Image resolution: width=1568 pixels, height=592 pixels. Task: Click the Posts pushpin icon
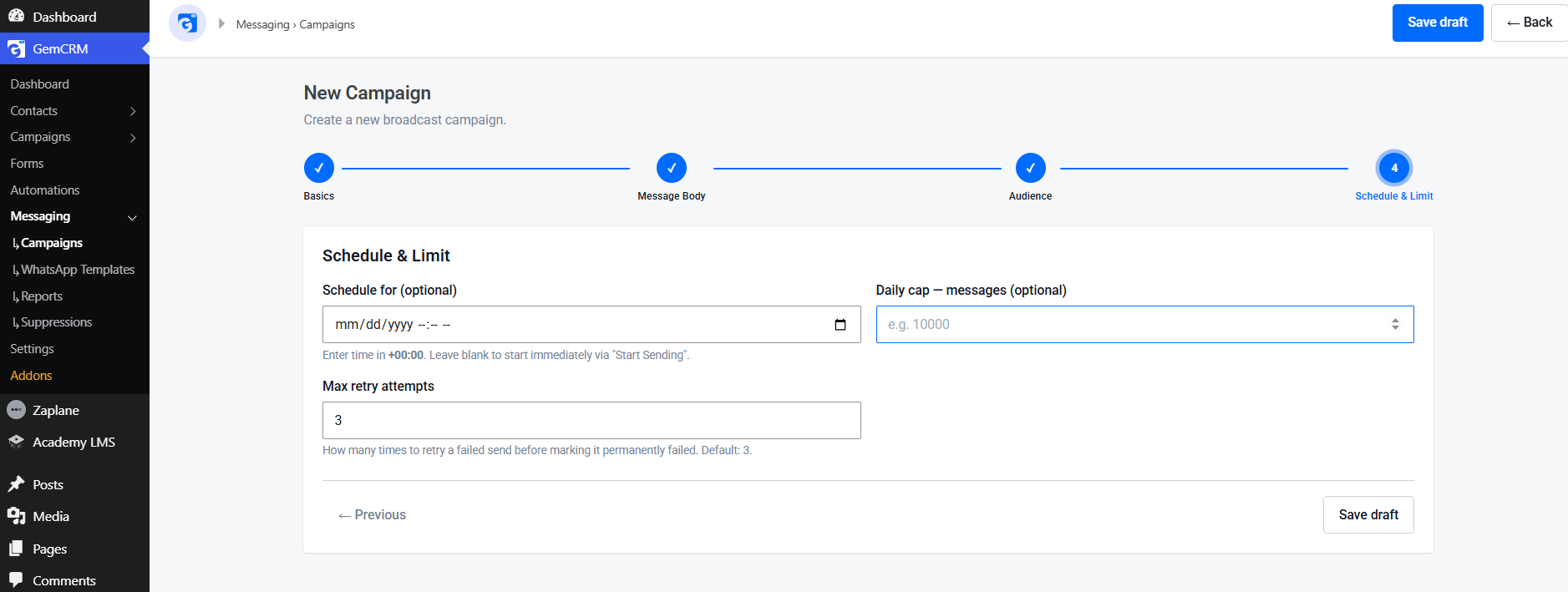(16, 484)
